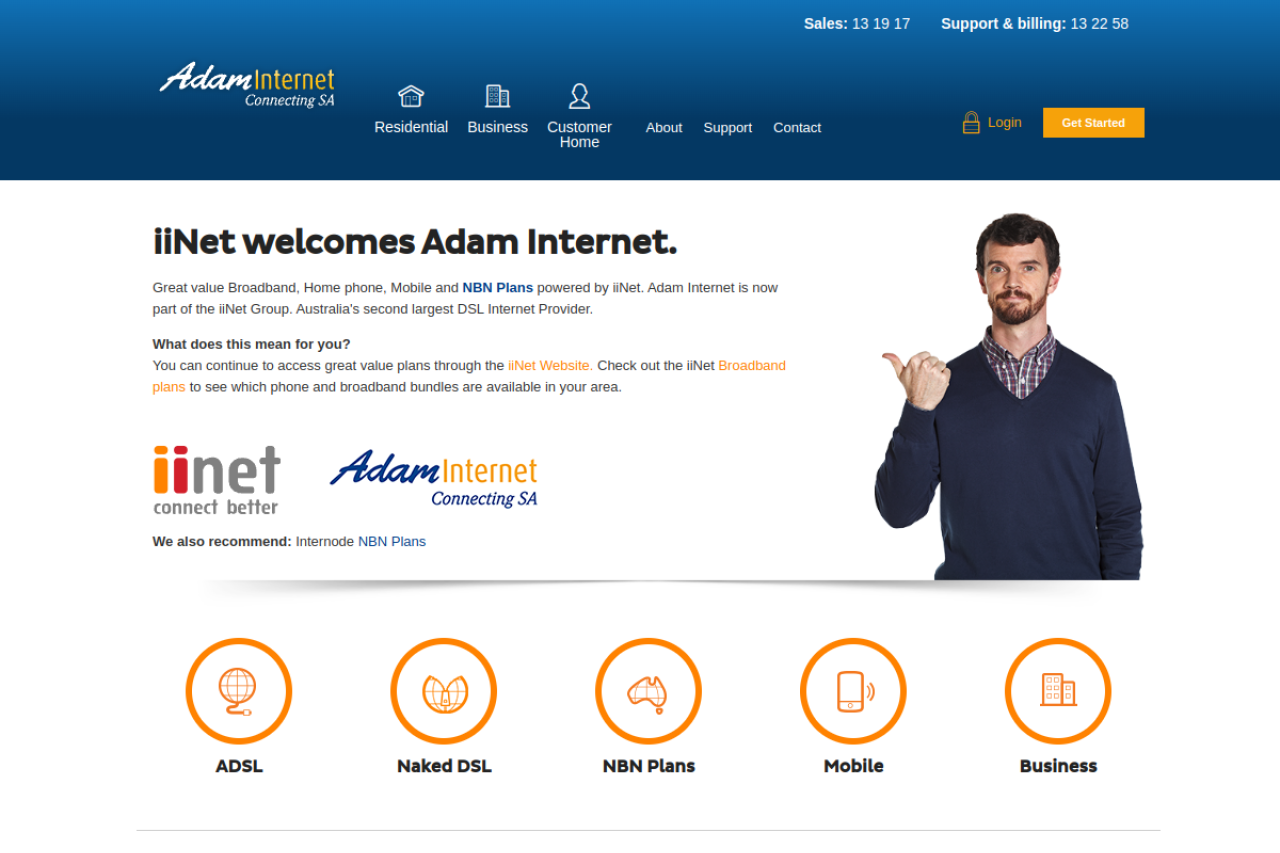Open the ADSL globe circle icon
Screen dimensions: 1280x853
239,691
